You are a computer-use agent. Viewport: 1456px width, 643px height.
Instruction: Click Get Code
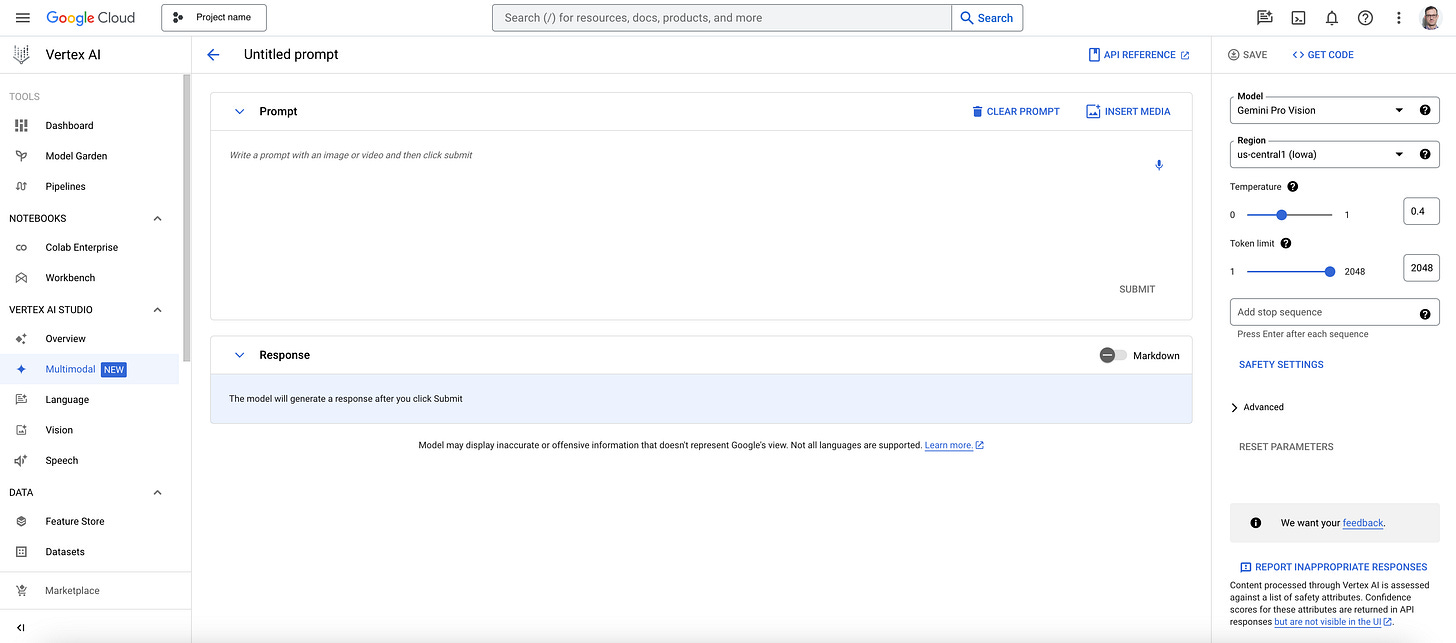(x=1323, y=55)
